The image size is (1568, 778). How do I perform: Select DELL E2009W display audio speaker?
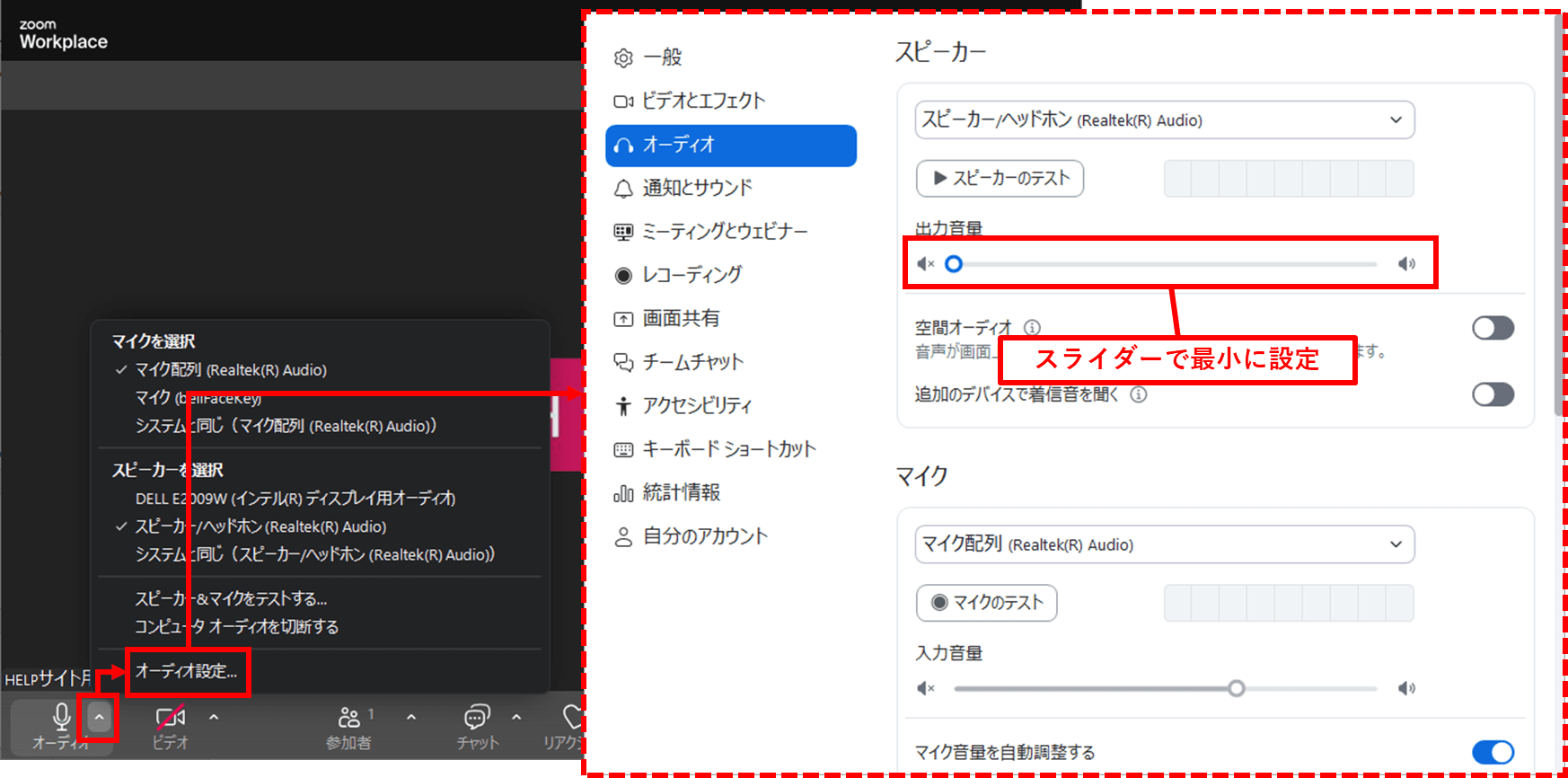295,498
